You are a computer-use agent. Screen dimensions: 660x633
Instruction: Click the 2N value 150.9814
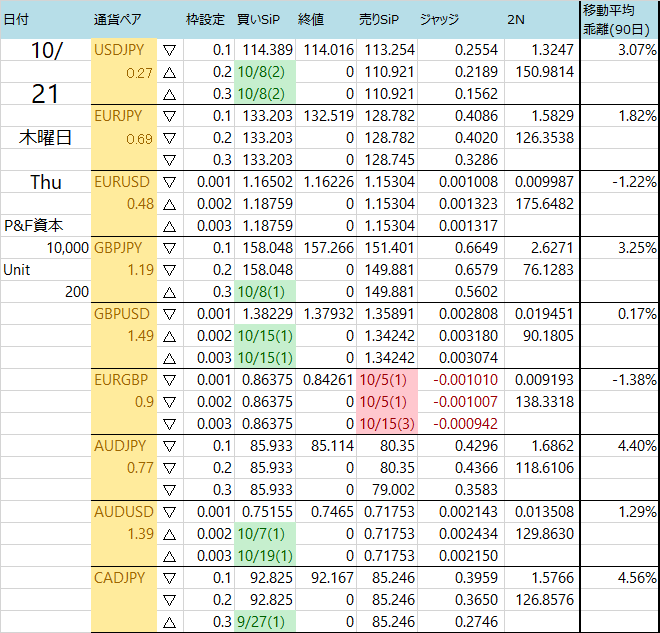point(545,72)
